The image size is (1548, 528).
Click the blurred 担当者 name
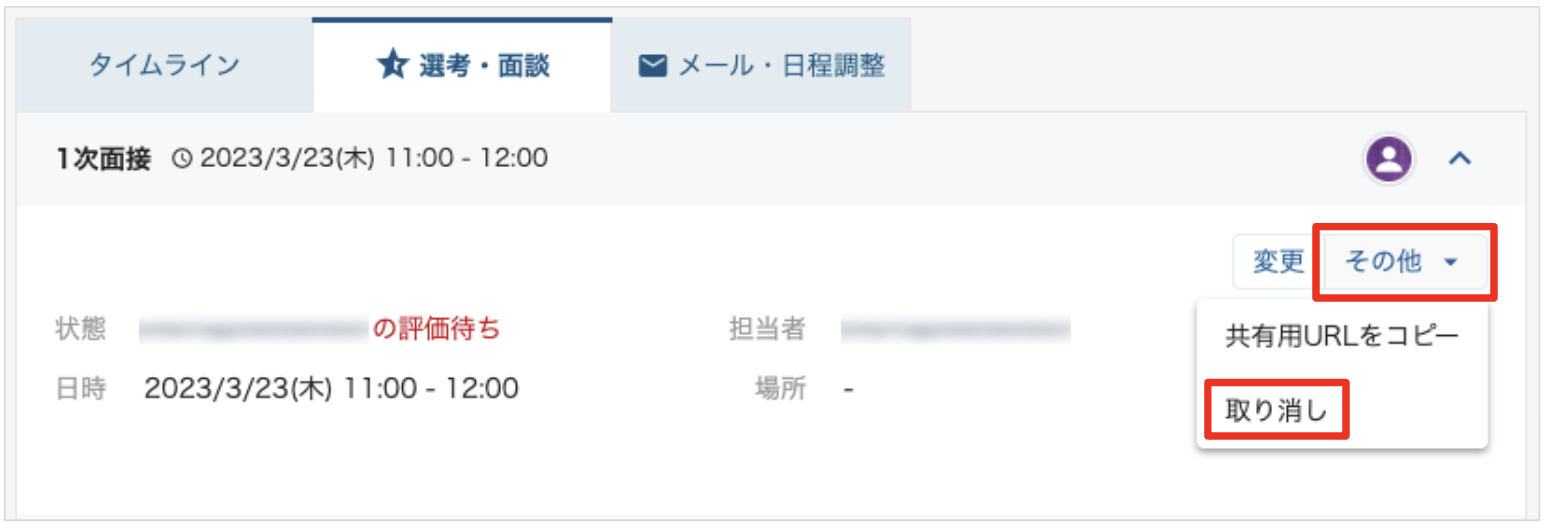coord(956,328)
